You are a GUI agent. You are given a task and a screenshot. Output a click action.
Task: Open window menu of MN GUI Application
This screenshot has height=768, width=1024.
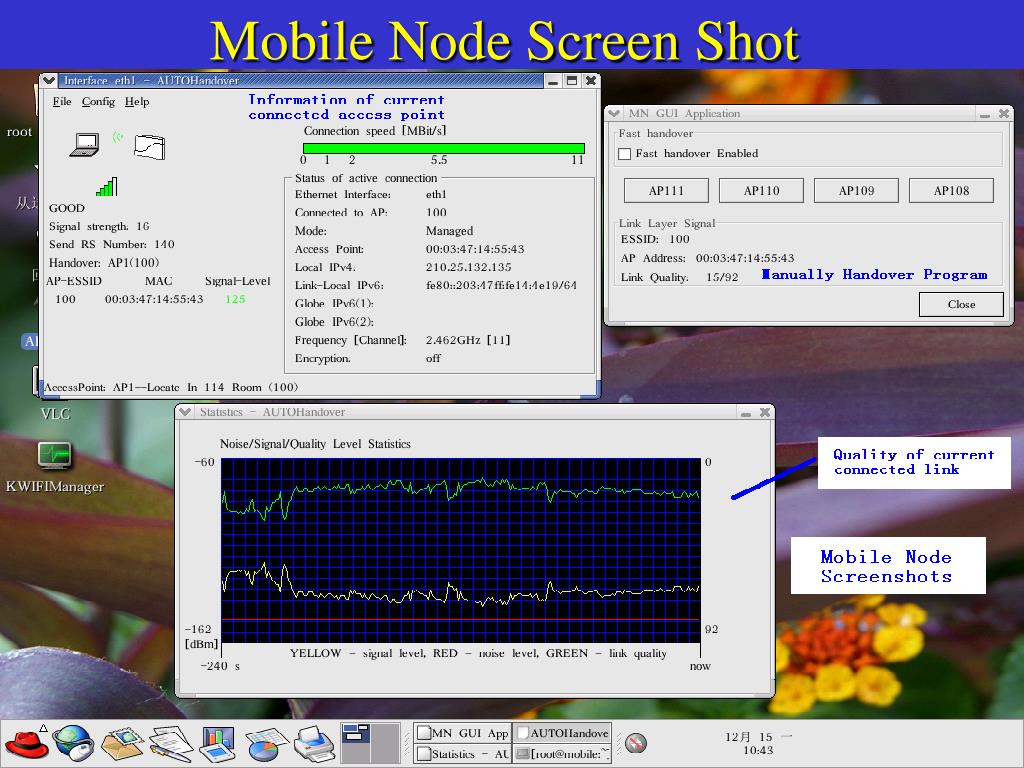click(x=614, y=113)
